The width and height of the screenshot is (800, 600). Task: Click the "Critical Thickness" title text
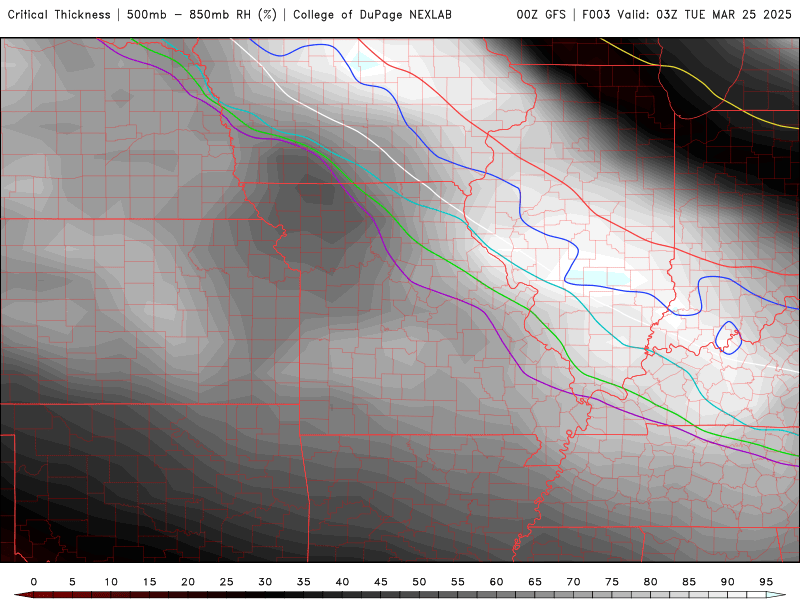pyautogui.click(x=59, y=15)
